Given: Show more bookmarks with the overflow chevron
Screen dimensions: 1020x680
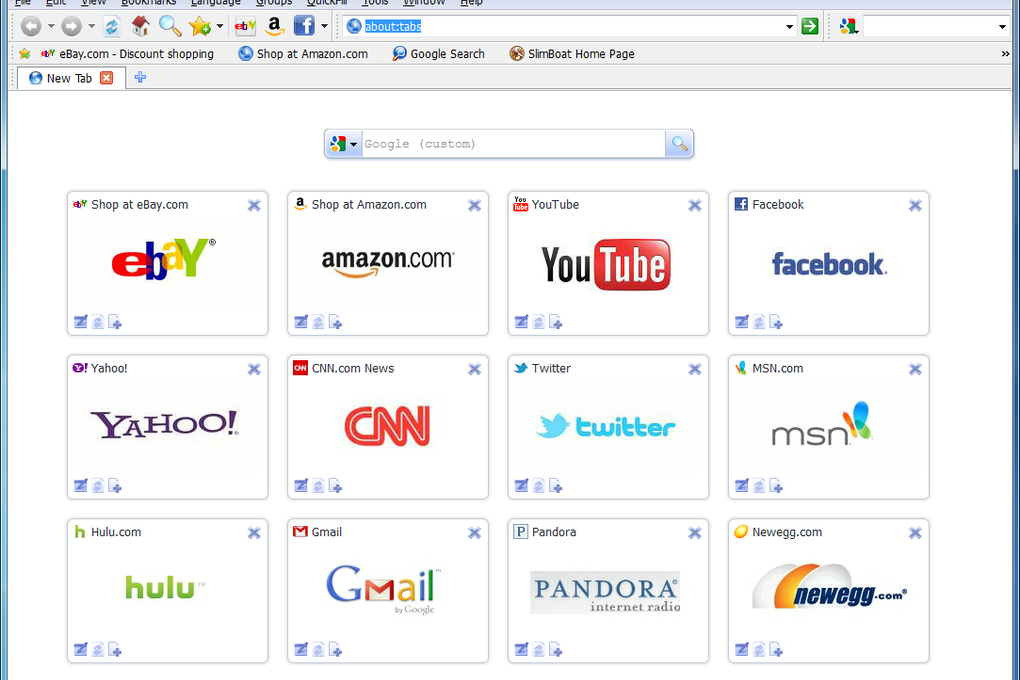Looking at the screenshot, I should 1005,54.
